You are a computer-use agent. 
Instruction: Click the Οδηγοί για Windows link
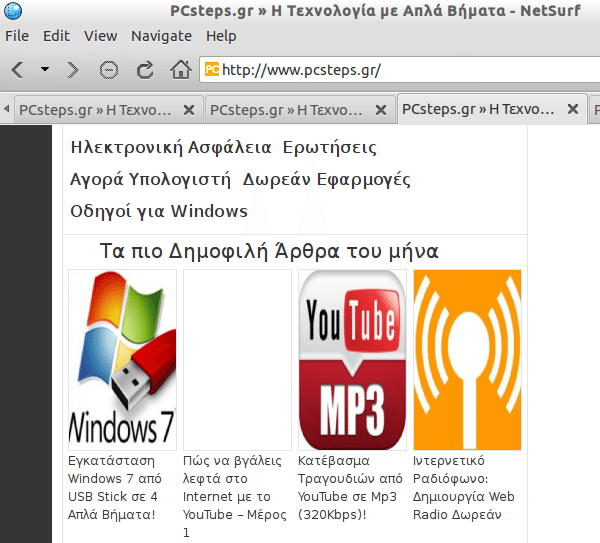tap(159, 212)
